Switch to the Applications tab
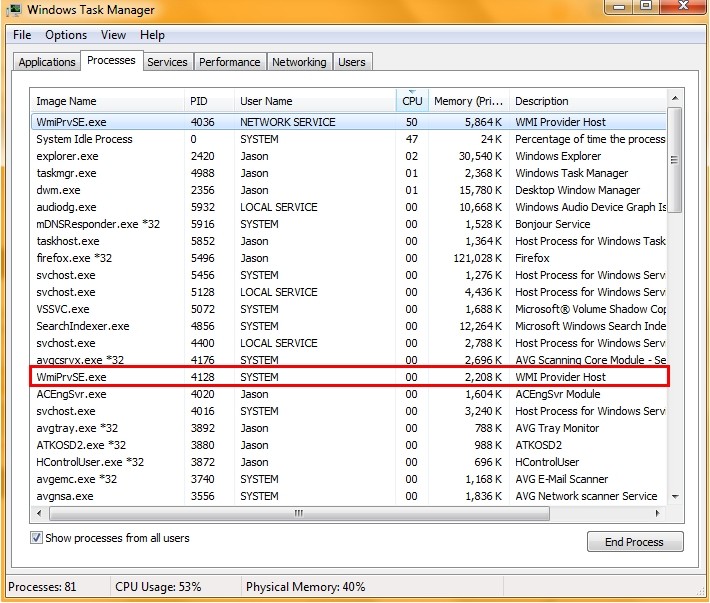This screenshot has height=603, width=710. (47, 62)
